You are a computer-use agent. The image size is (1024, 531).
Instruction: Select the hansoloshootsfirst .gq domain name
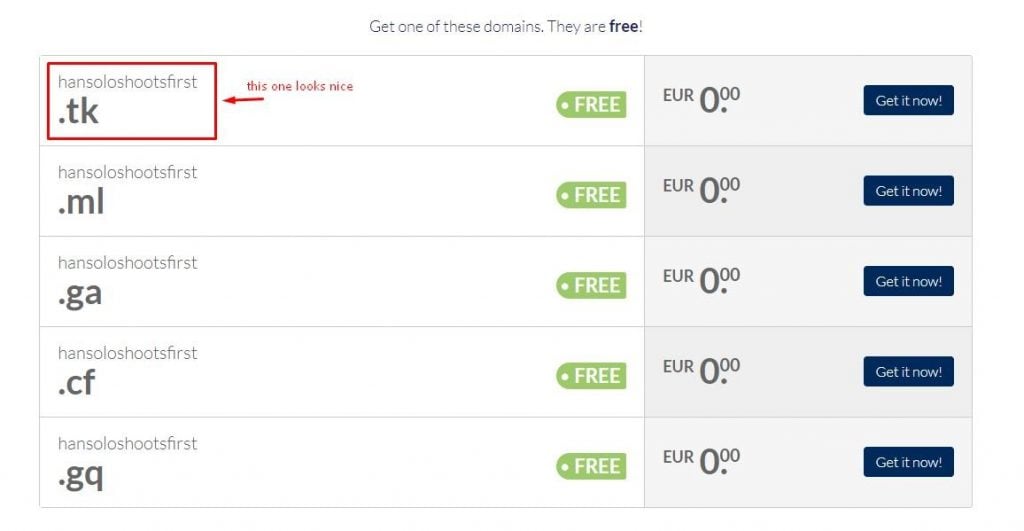pyautogui.click(x=127, y=460)
